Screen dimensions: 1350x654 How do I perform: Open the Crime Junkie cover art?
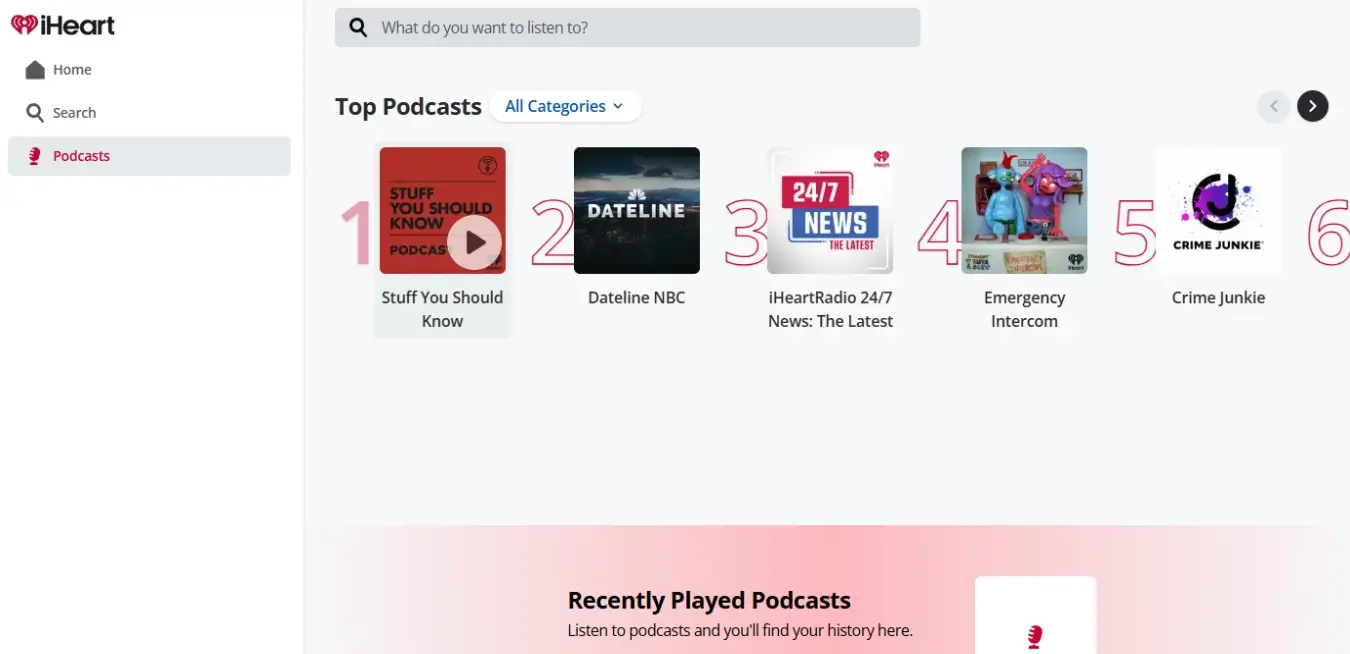[x=1218, y=211]
